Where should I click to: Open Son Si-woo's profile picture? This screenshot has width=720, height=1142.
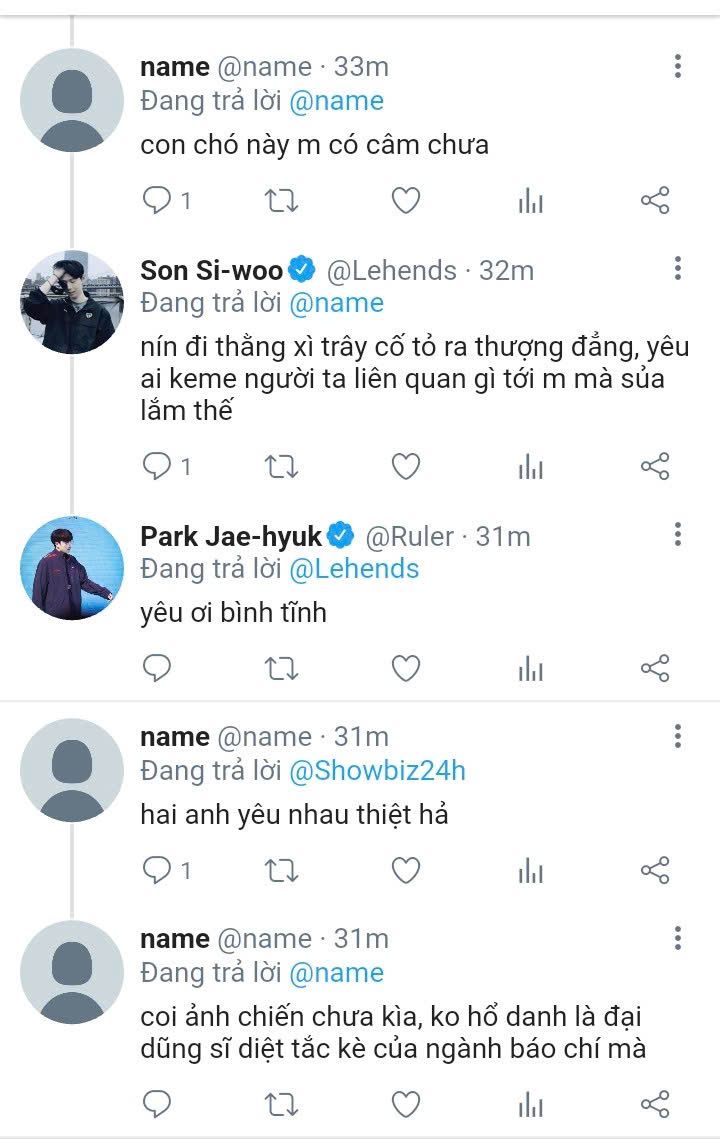71,302
